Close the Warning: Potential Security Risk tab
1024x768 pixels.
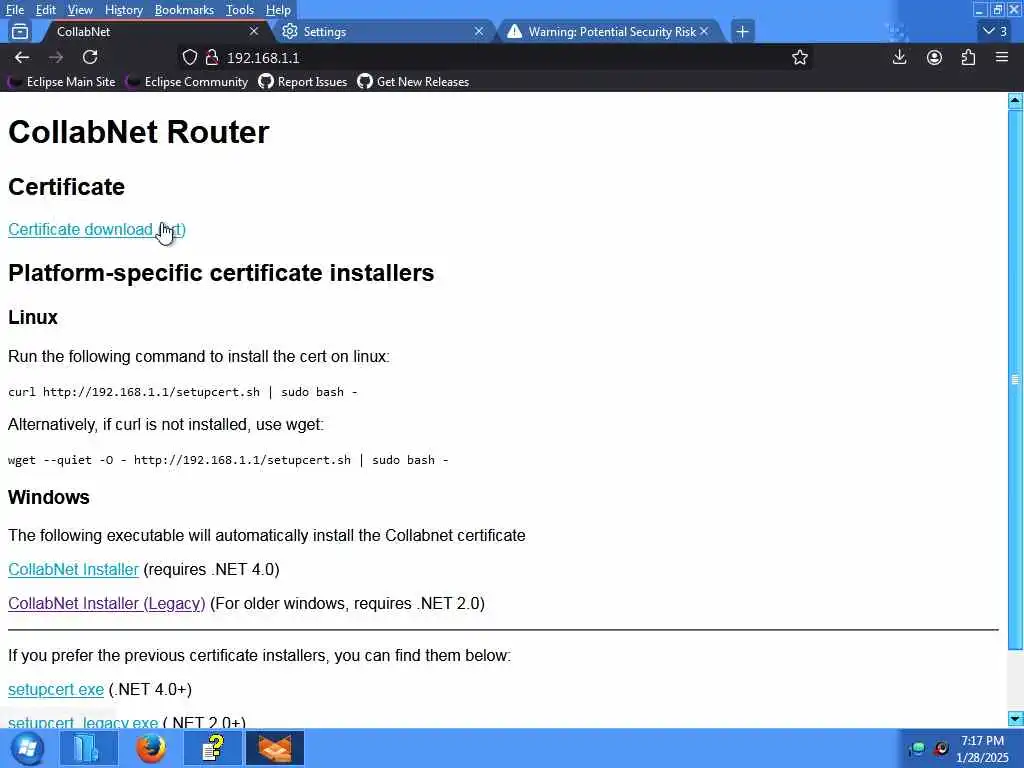point(704,31)
